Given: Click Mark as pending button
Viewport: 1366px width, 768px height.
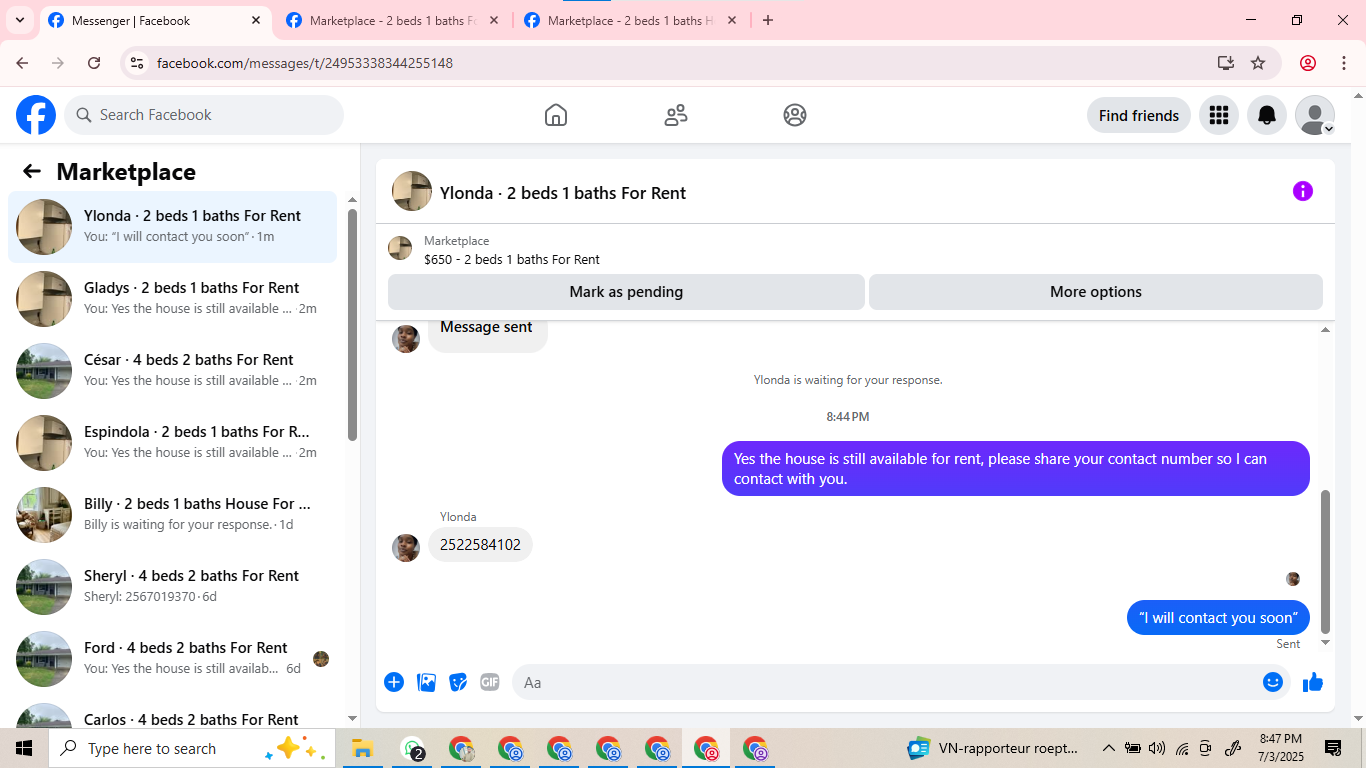Looking at the screenshot, I should click(626, 292).
